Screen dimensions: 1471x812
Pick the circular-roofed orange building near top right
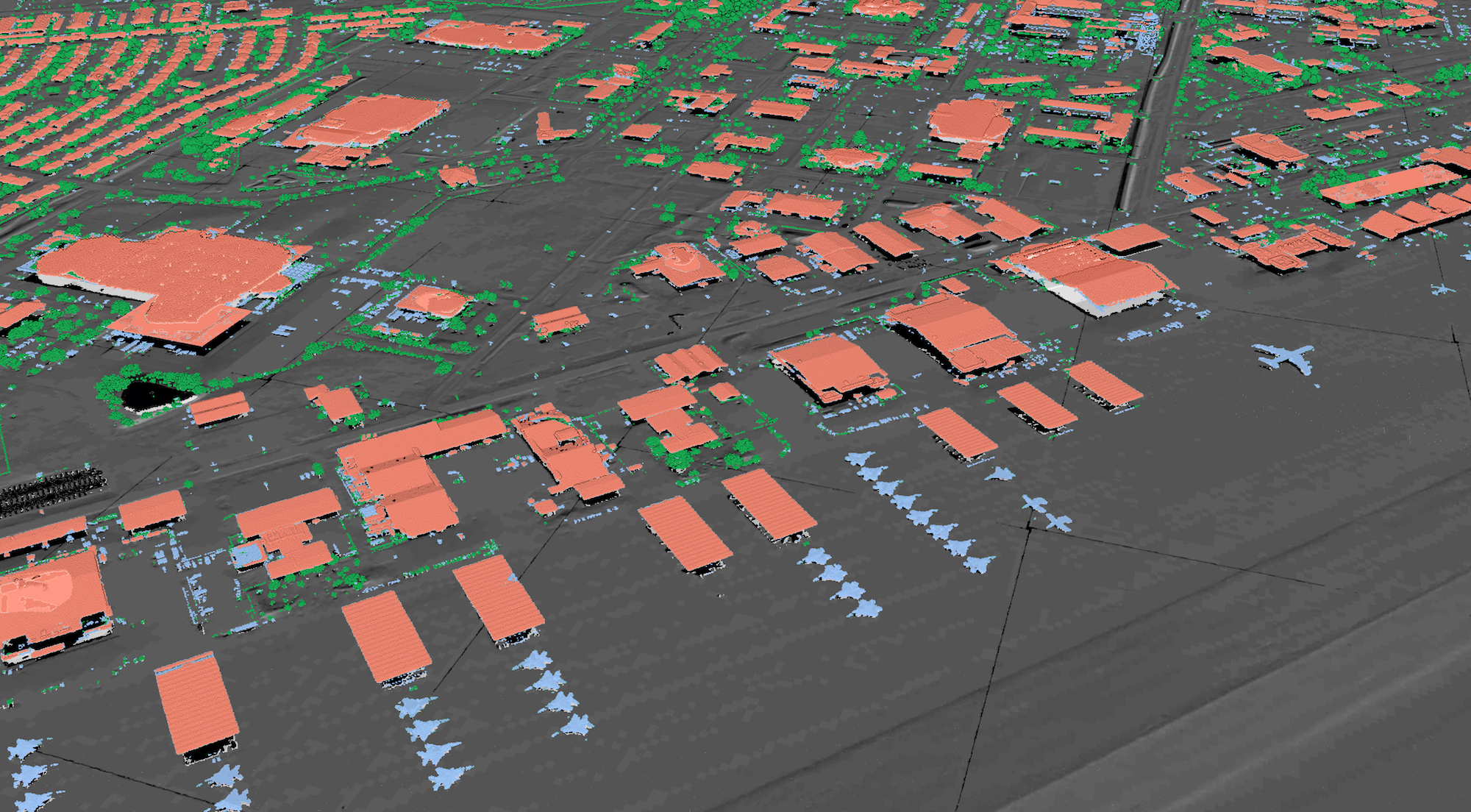tap(969, 121)
